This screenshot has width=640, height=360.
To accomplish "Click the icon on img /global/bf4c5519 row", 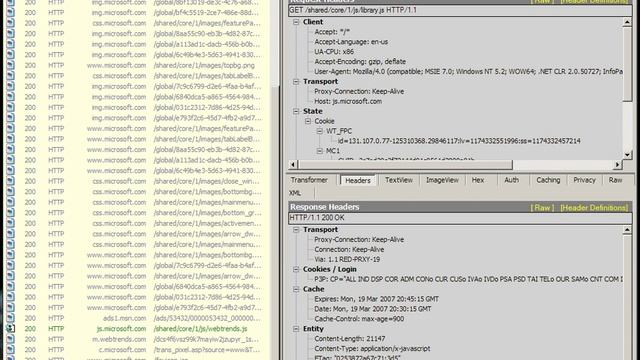I will (x=10, y=13).
